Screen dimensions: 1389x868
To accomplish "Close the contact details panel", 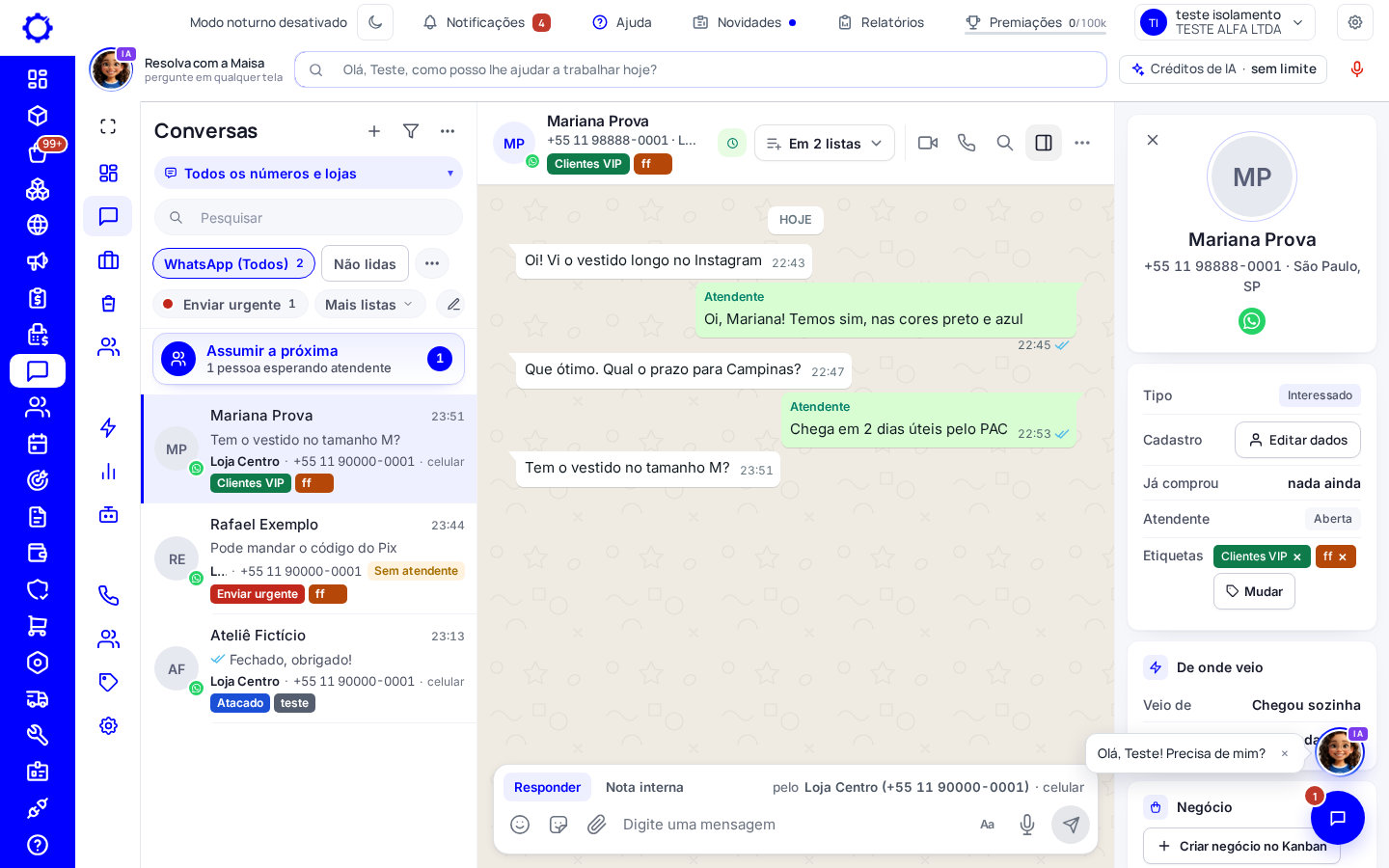I will [1153, 140].
